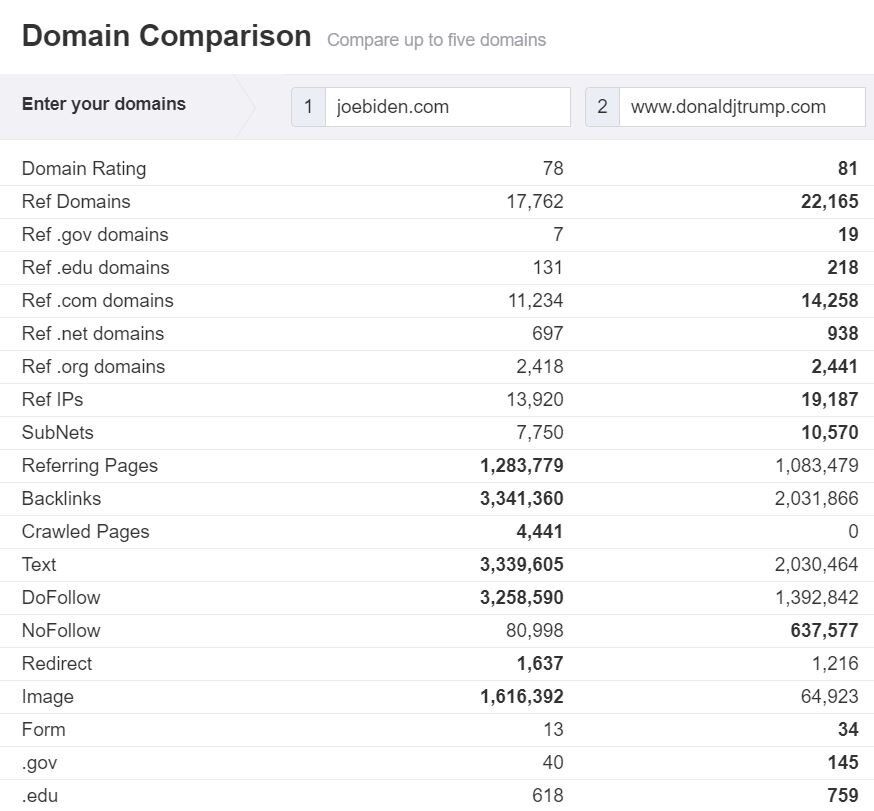Click Text row value 2,030,464
Viewport: 874px width, 811px height.
[x=817, y=565]
